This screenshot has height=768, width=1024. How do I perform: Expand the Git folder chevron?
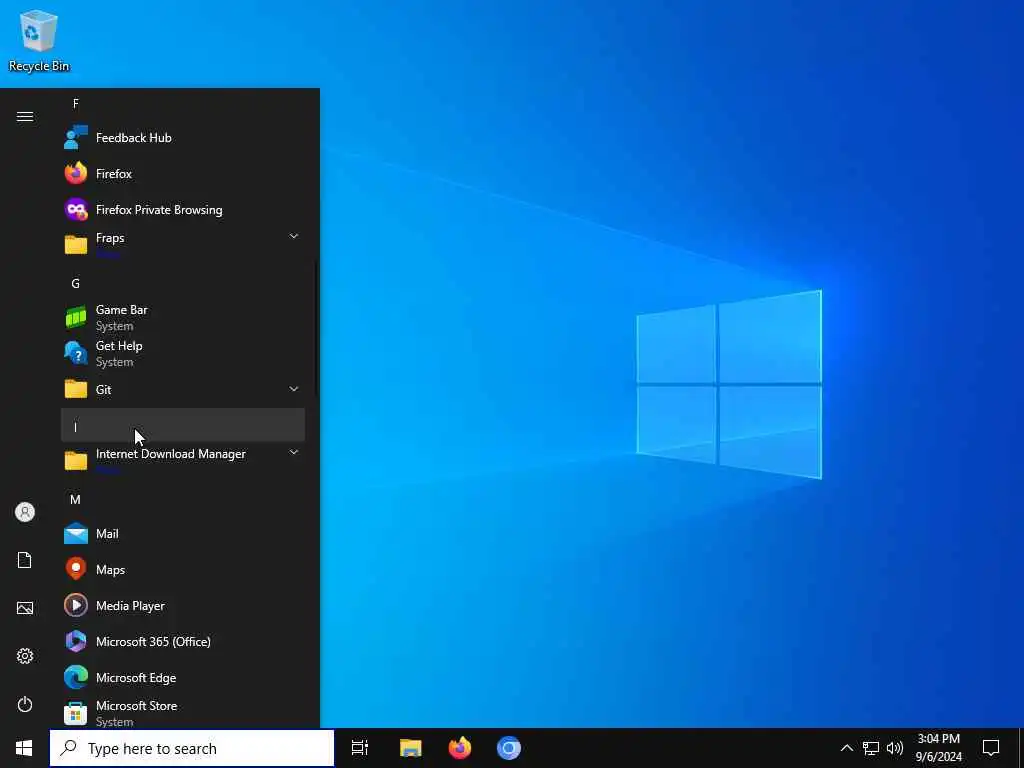294,389
